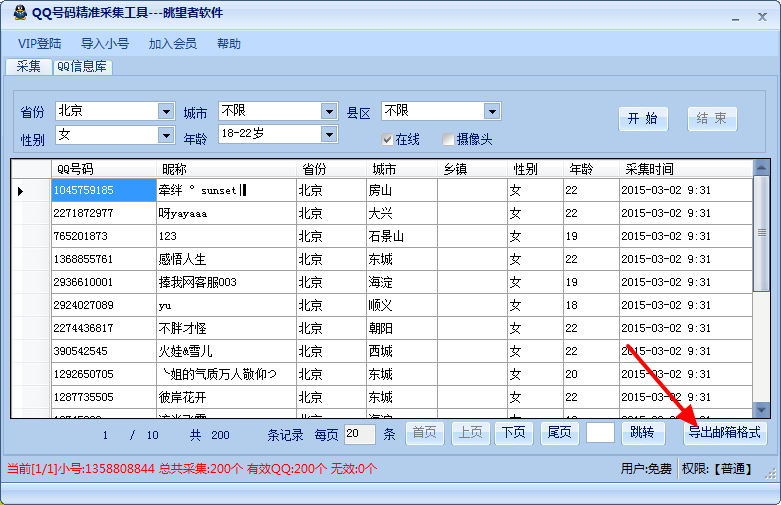
Task: Click city cell 石景山
Action: pyautogui.click(x=402, y=236)
